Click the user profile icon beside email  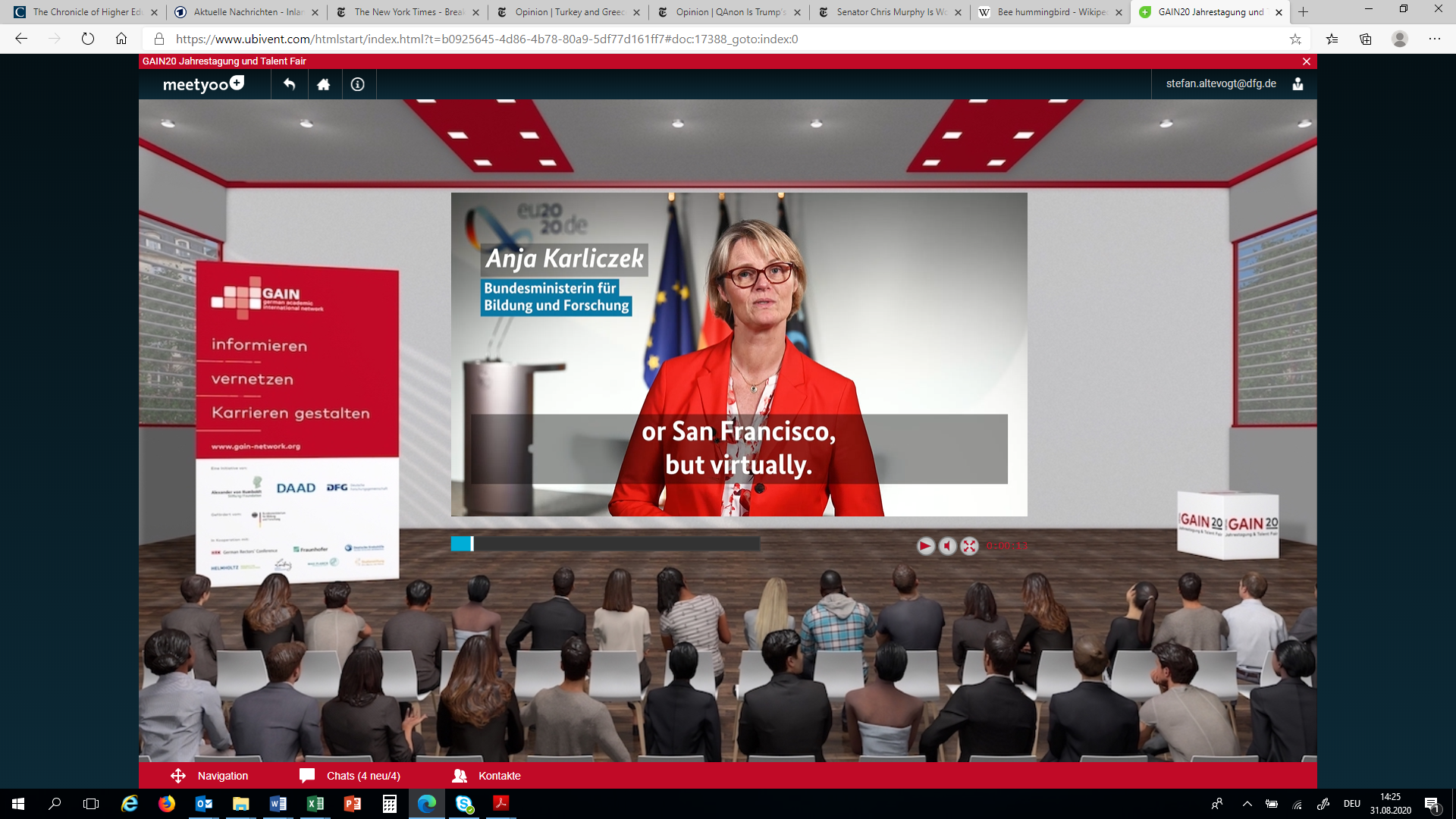click(x=1298, y=84)
